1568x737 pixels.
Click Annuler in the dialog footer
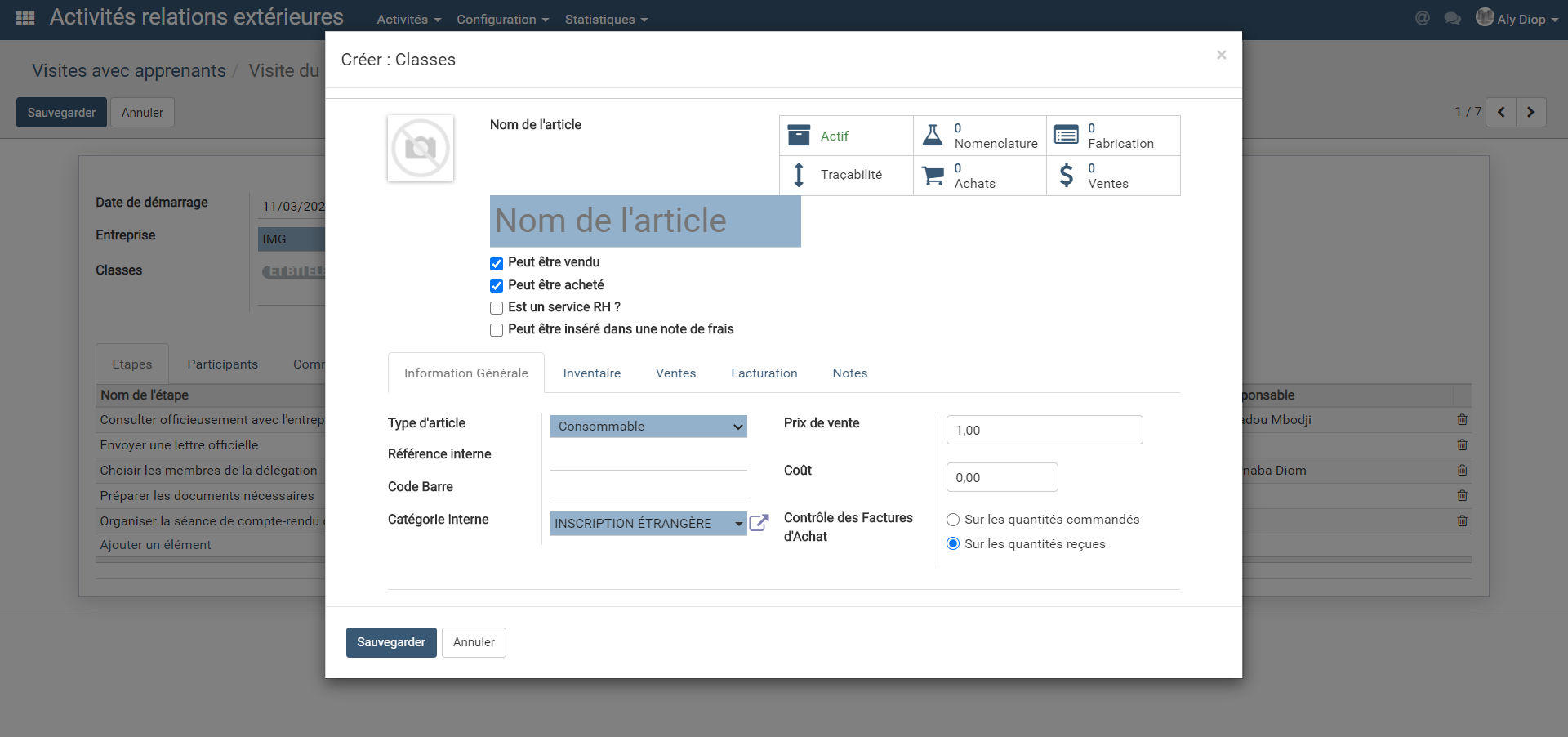[x=474, y=642]
